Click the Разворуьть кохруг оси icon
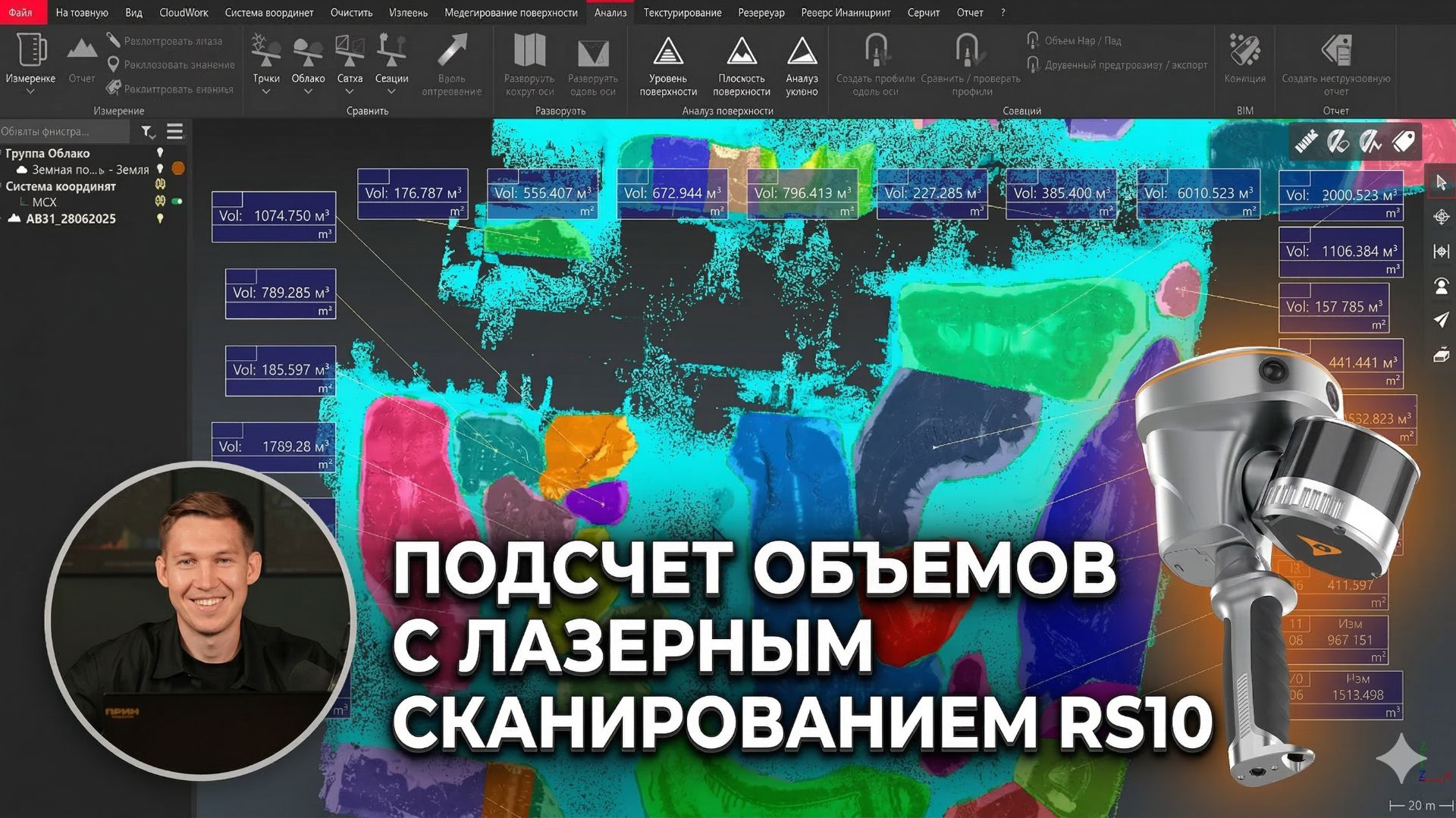 (x=529, y=50)
